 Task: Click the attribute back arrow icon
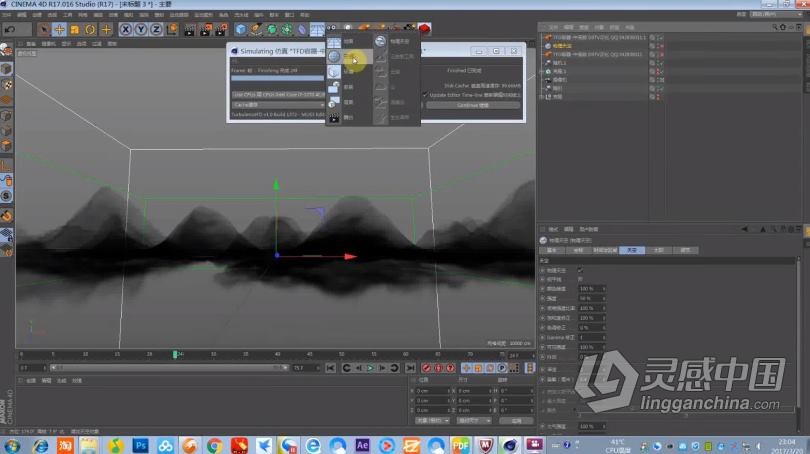coord(744,229)
